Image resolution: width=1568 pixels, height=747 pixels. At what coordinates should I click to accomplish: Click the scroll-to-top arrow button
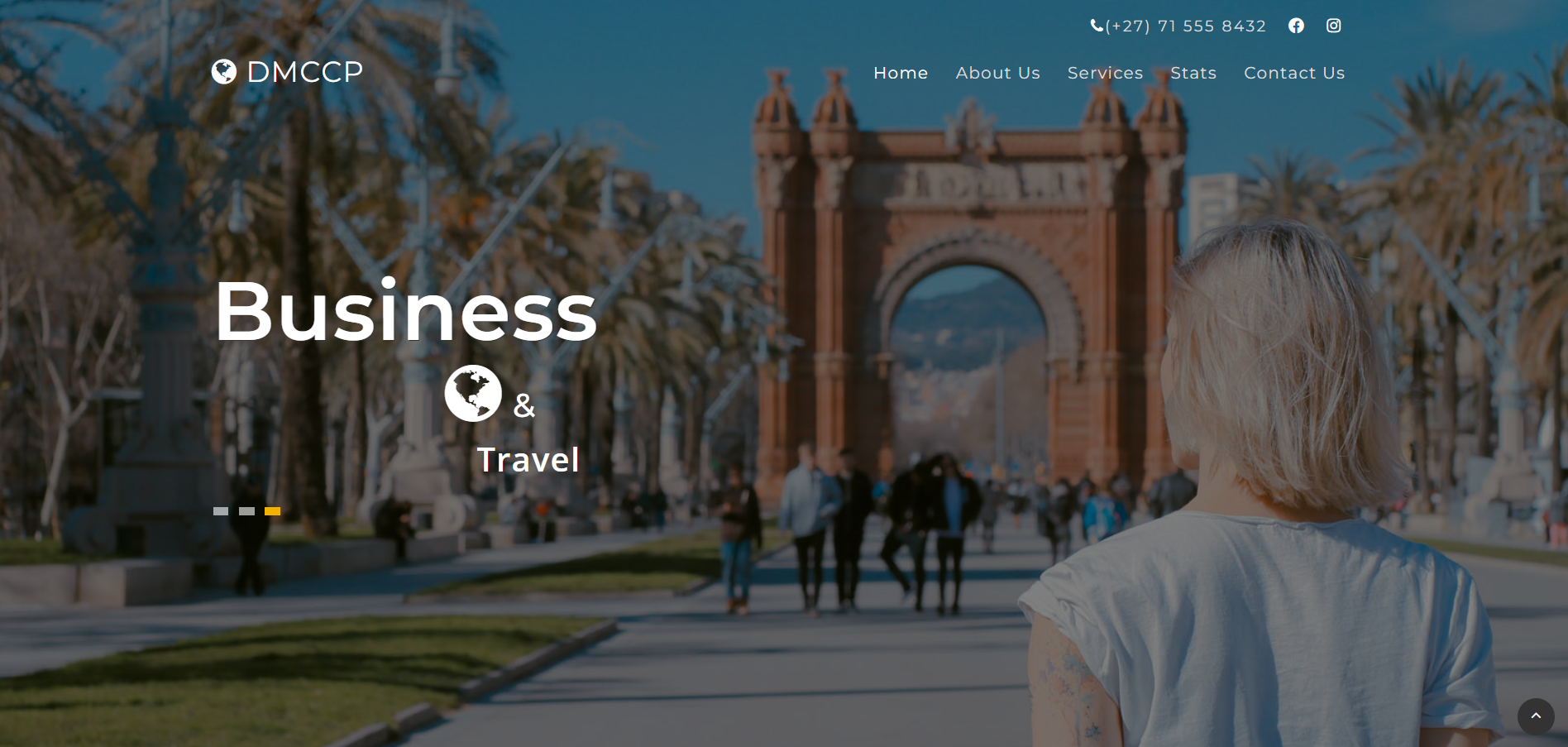[x=1536, y=716]
